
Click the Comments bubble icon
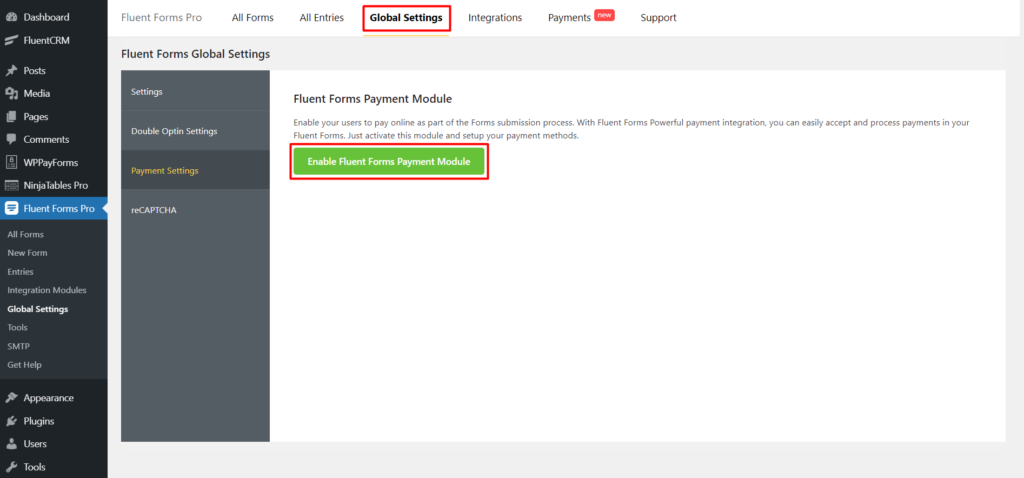(11, 140)
